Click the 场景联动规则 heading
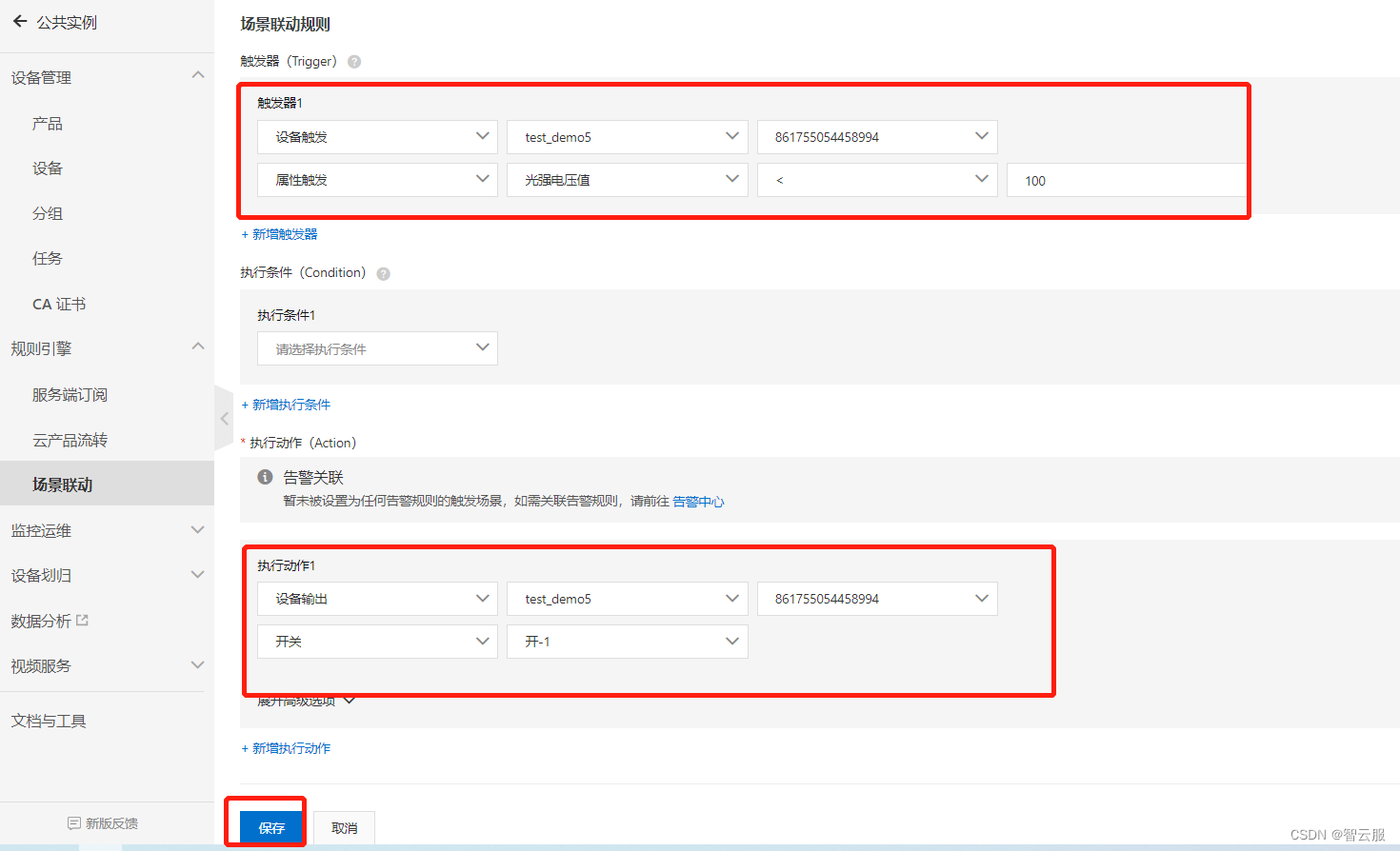Screen dimensions: 1400x851 (x=285, y=25)
